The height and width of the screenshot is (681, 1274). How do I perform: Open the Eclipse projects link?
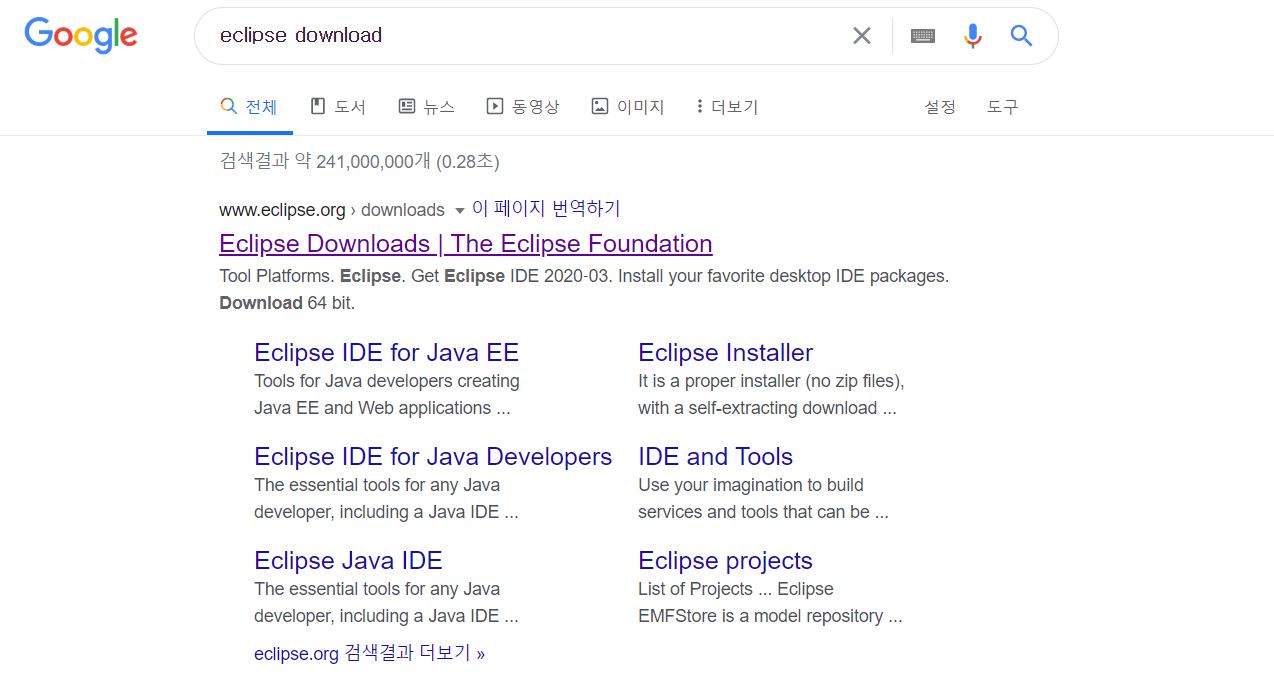pyautogui.click(x=726, y=560)
